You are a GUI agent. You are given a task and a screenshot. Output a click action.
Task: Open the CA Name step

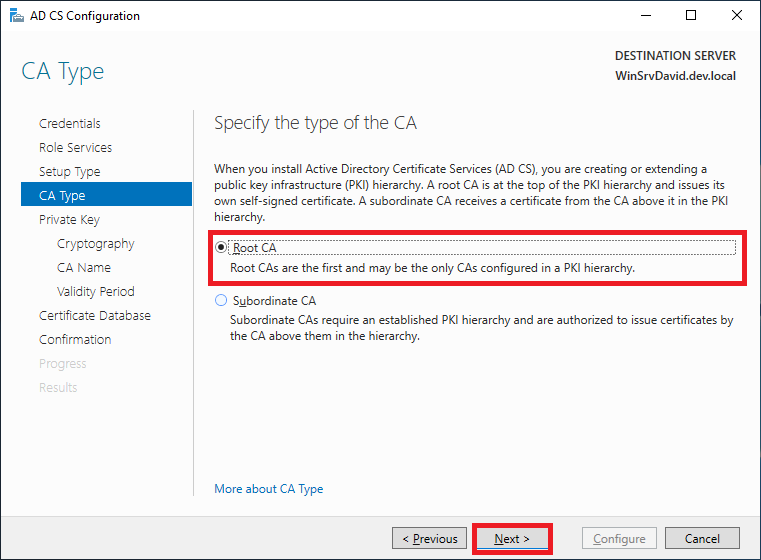(x=84, y=268)
